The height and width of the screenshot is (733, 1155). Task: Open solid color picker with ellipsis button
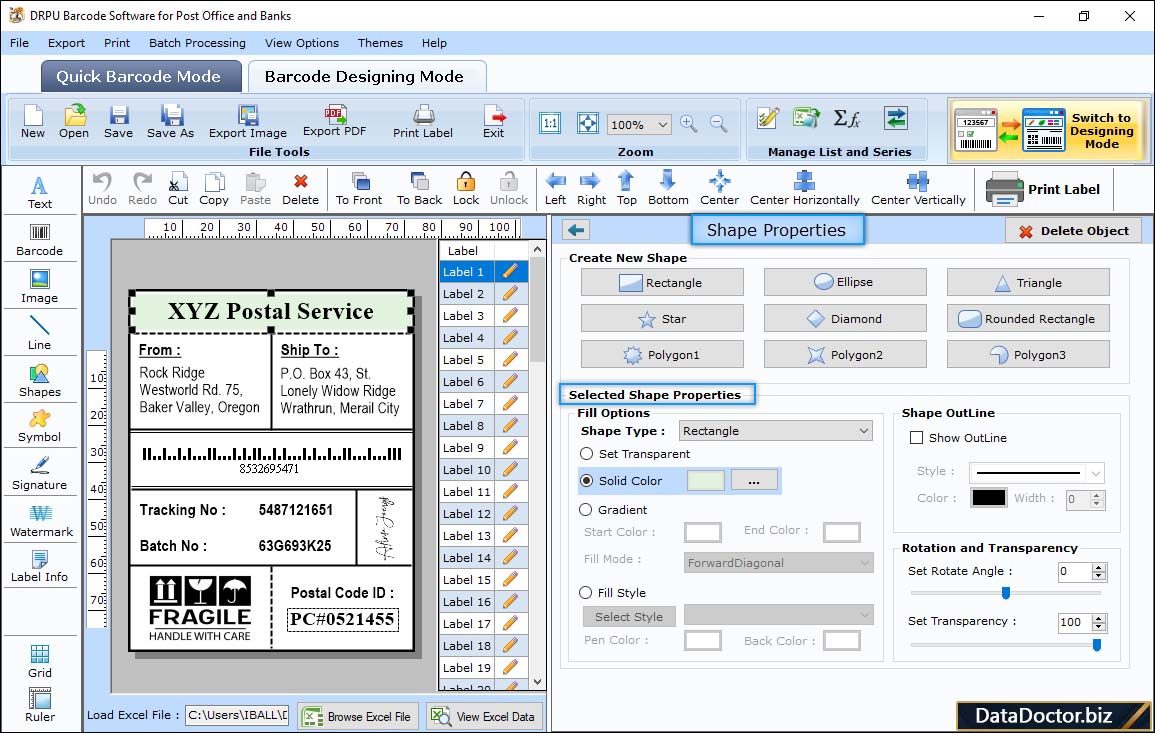[x=754, y=480]
